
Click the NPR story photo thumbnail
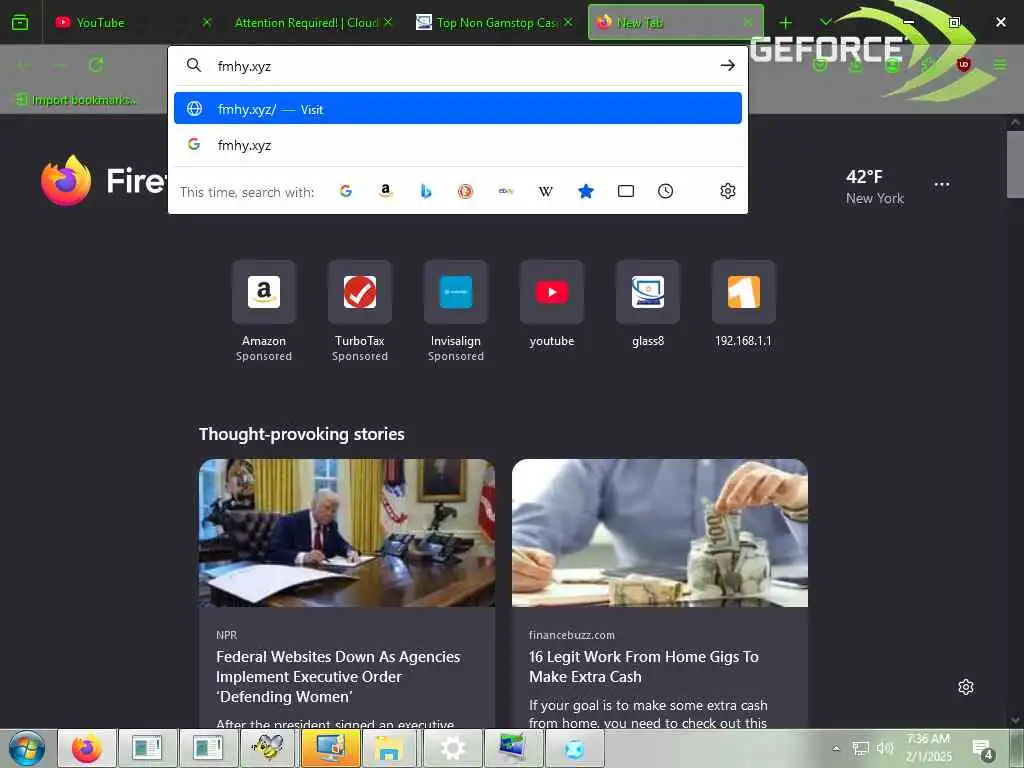tap(347, 532)
